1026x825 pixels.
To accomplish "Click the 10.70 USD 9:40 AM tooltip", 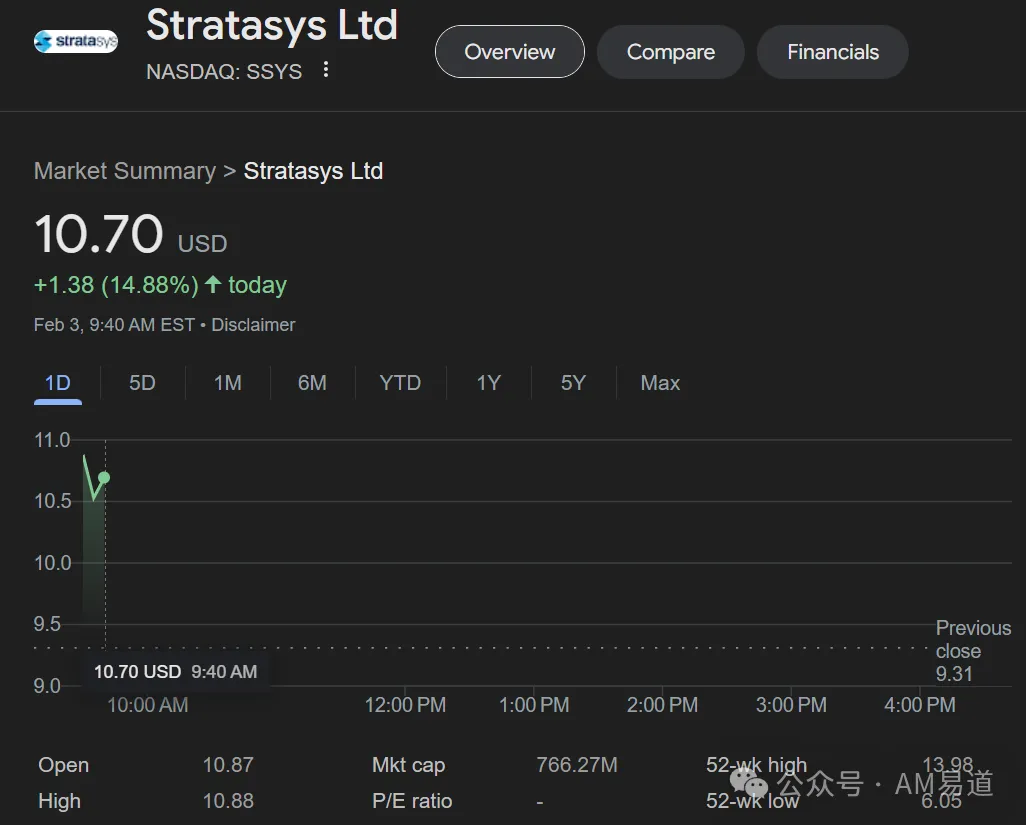I will point(175,671).
